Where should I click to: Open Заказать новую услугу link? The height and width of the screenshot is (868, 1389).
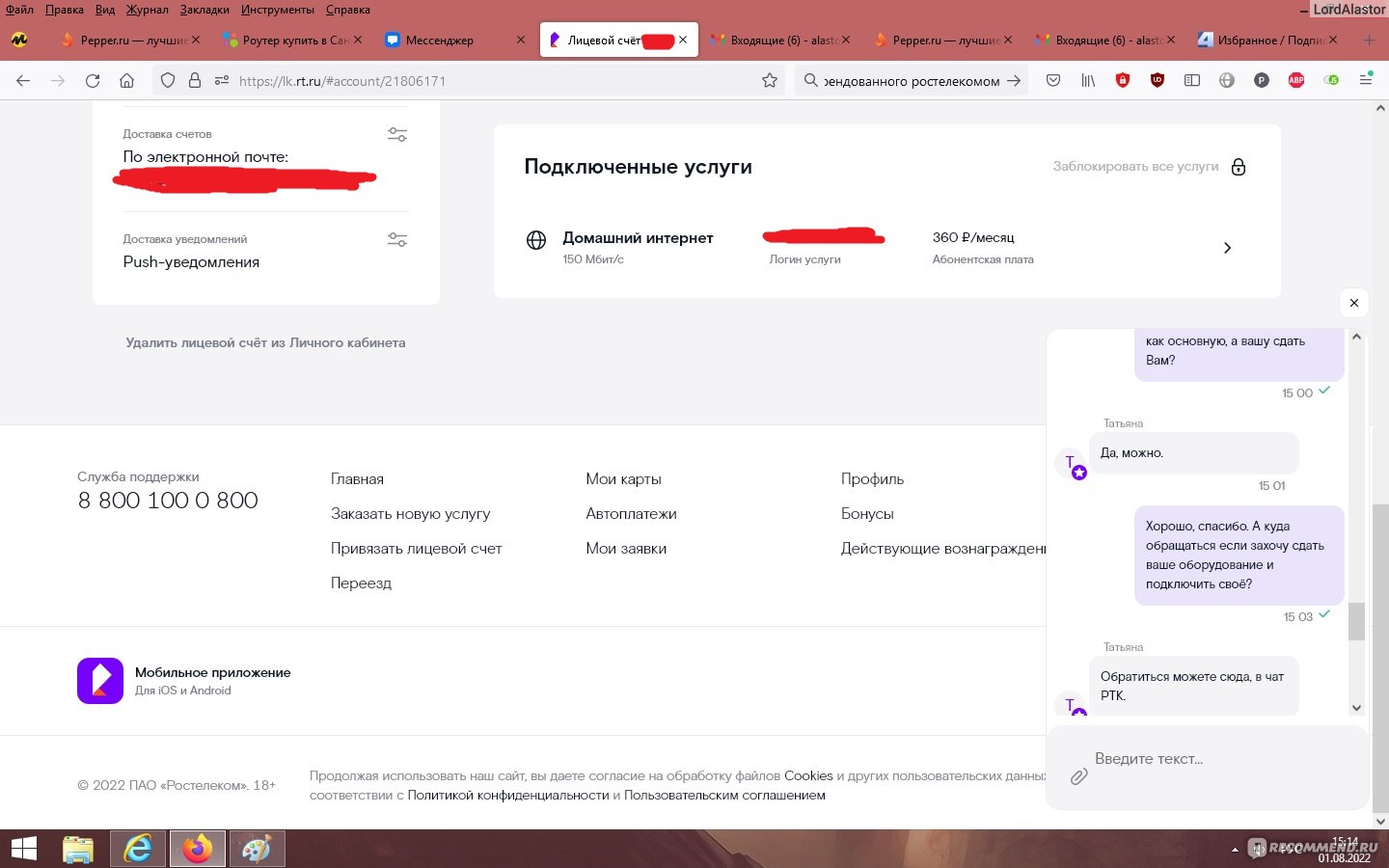click(x=411, y=514)
